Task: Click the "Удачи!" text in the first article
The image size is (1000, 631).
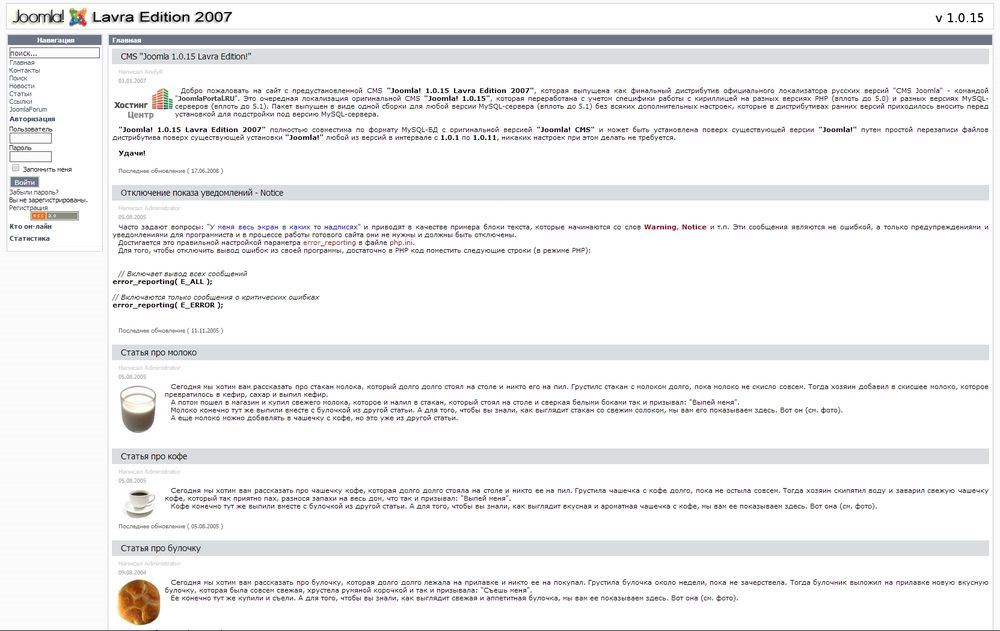Action: point(132,153)
